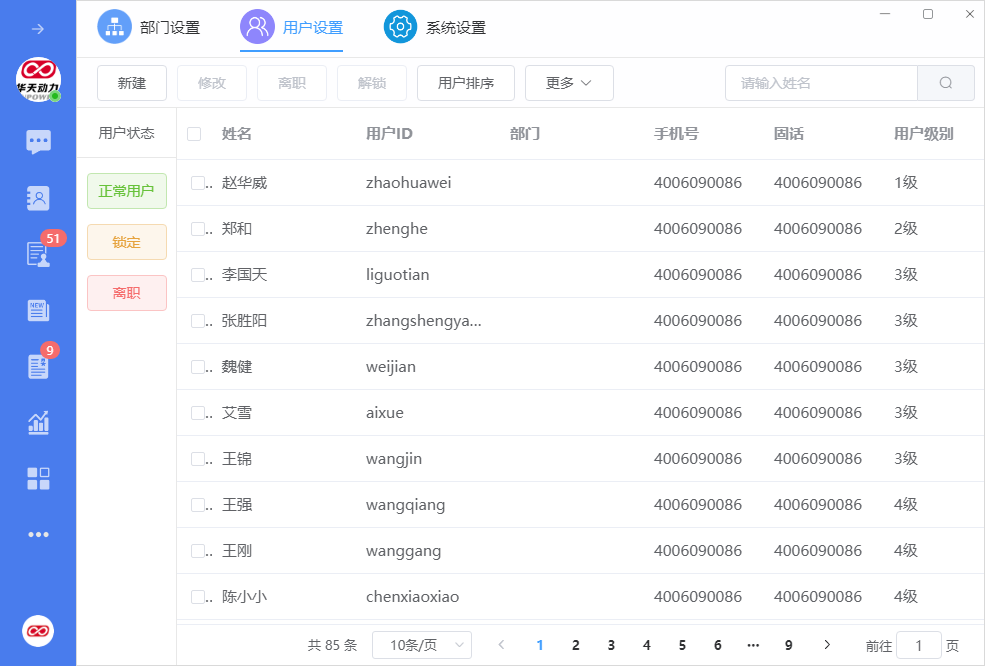985x666 pixels.
Task: Tick the checkbox for 王强
Action: coord(198,505)
